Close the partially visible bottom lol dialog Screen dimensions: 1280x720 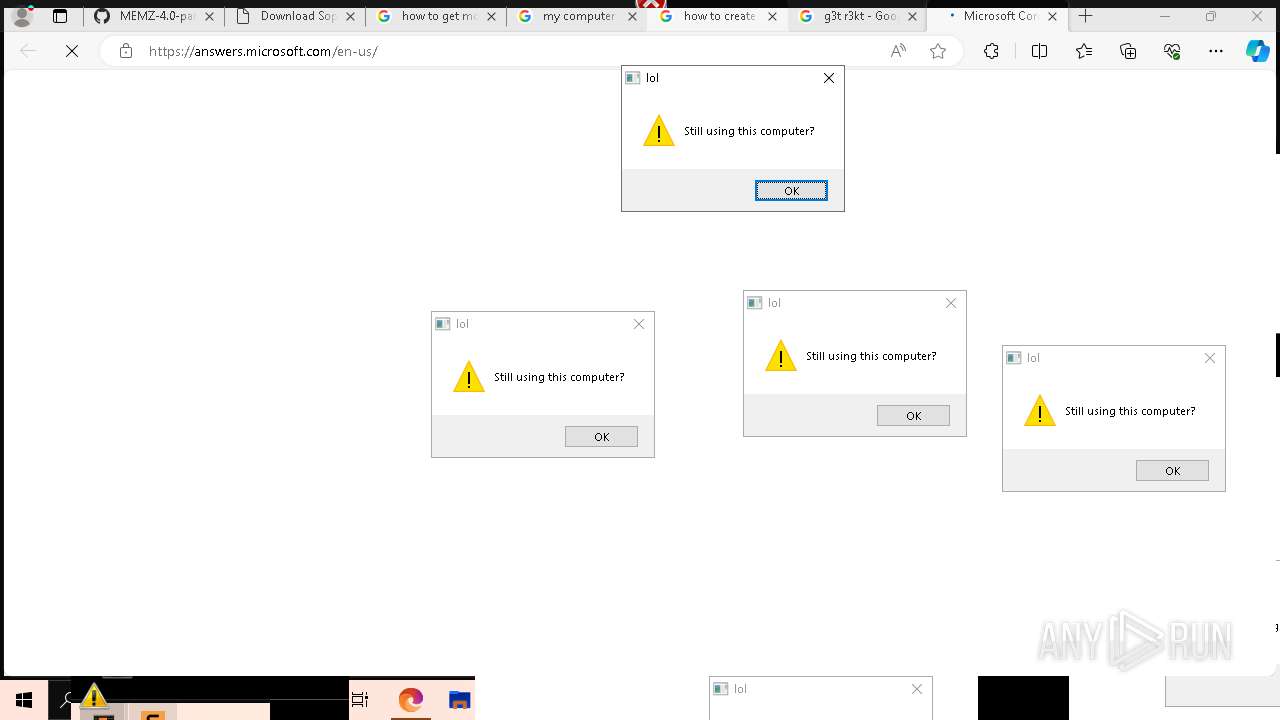(x=917, y=689)
